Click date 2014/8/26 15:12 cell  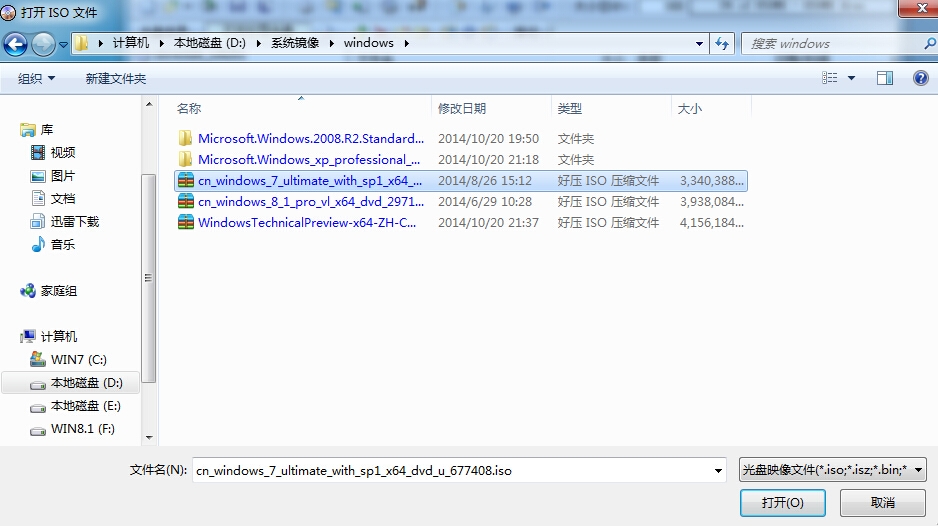click(485, 181)
